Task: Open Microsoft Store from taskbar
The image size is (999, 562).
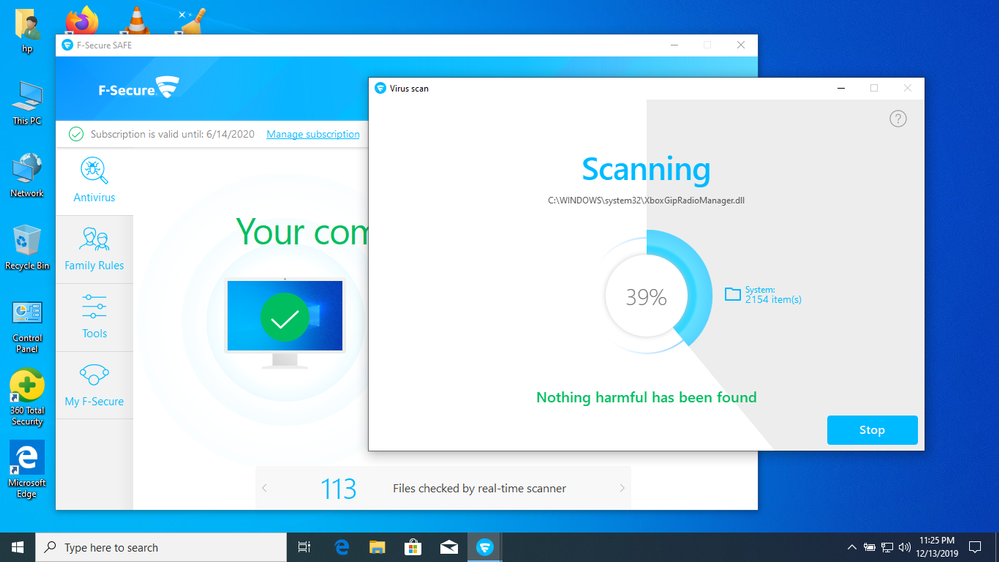Action: [x=413, y=547]
